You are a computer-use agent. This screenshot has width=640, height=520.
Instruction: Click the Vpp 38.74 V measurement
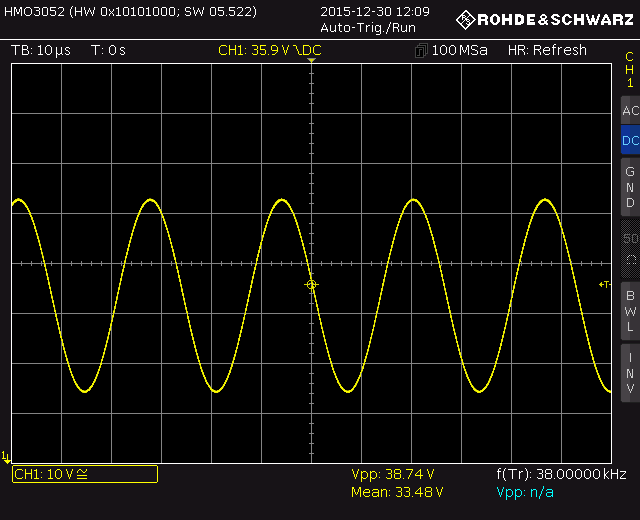(392, 474)
